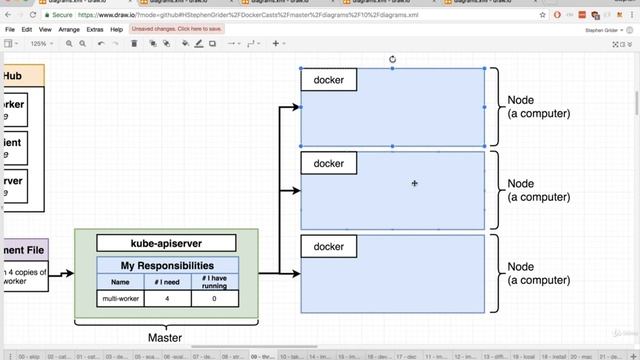Toggle fullscreen mode icon
Screen dimensions: 640x360
coord(615,44)
